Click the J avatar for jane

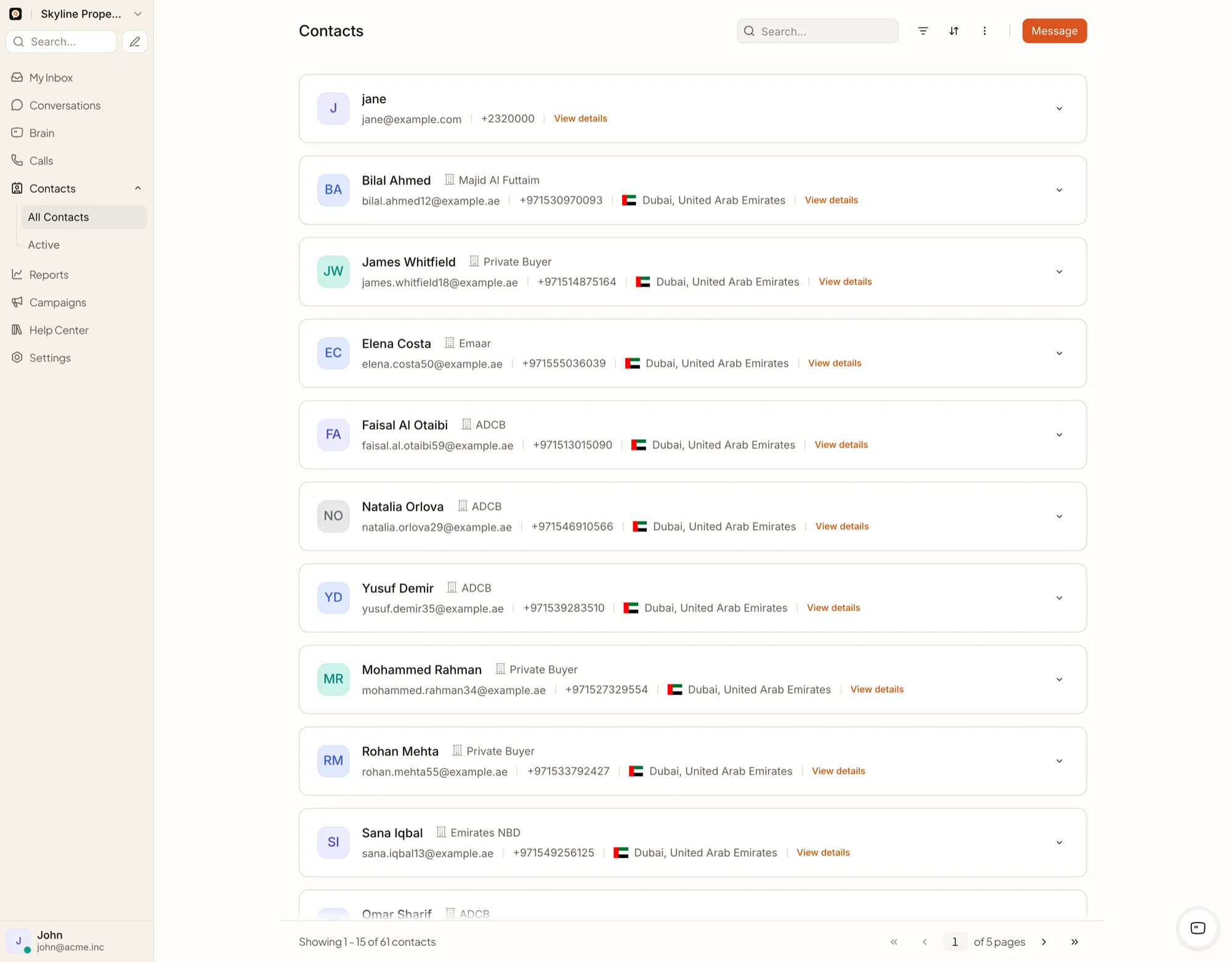point(333,108)
